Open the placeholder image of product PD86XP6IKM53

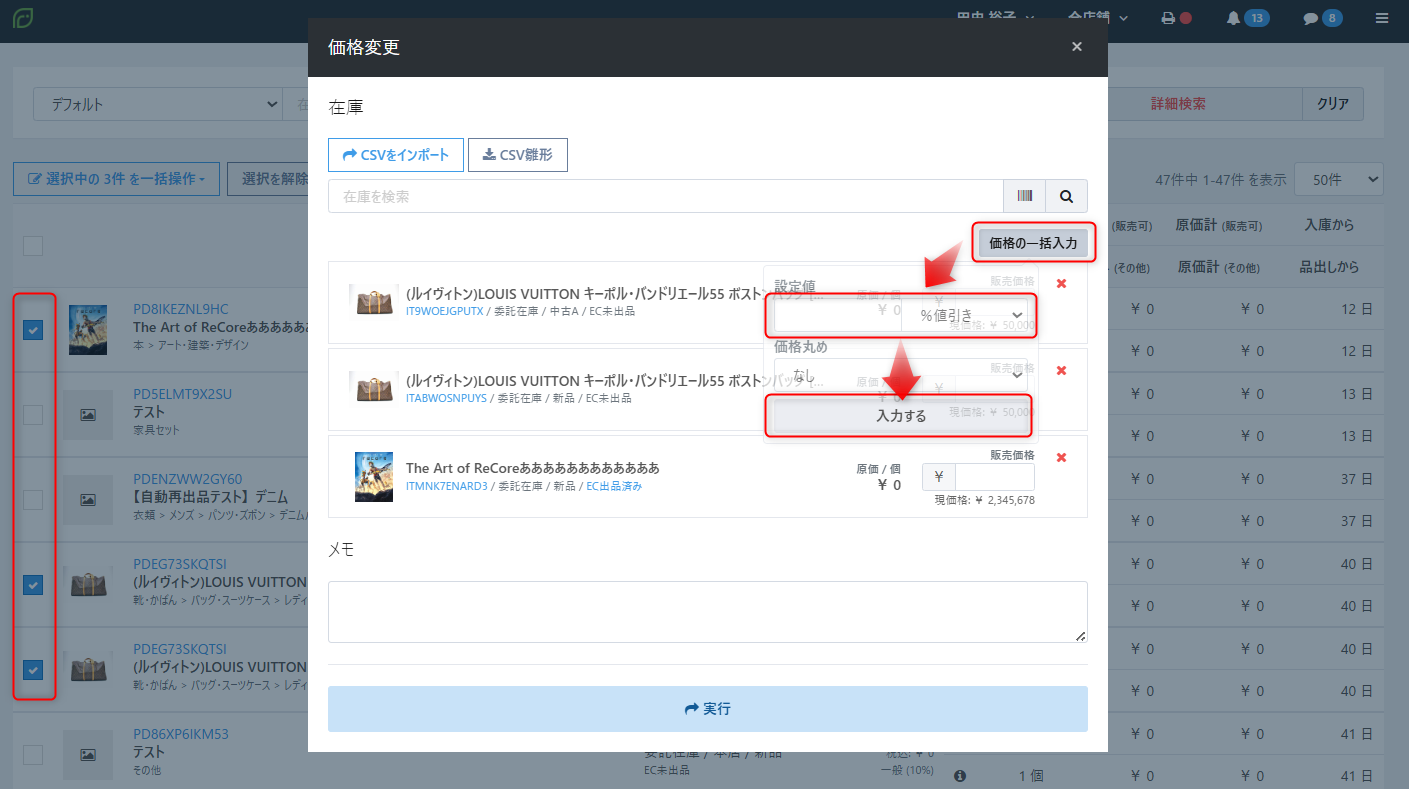point(88,755)
